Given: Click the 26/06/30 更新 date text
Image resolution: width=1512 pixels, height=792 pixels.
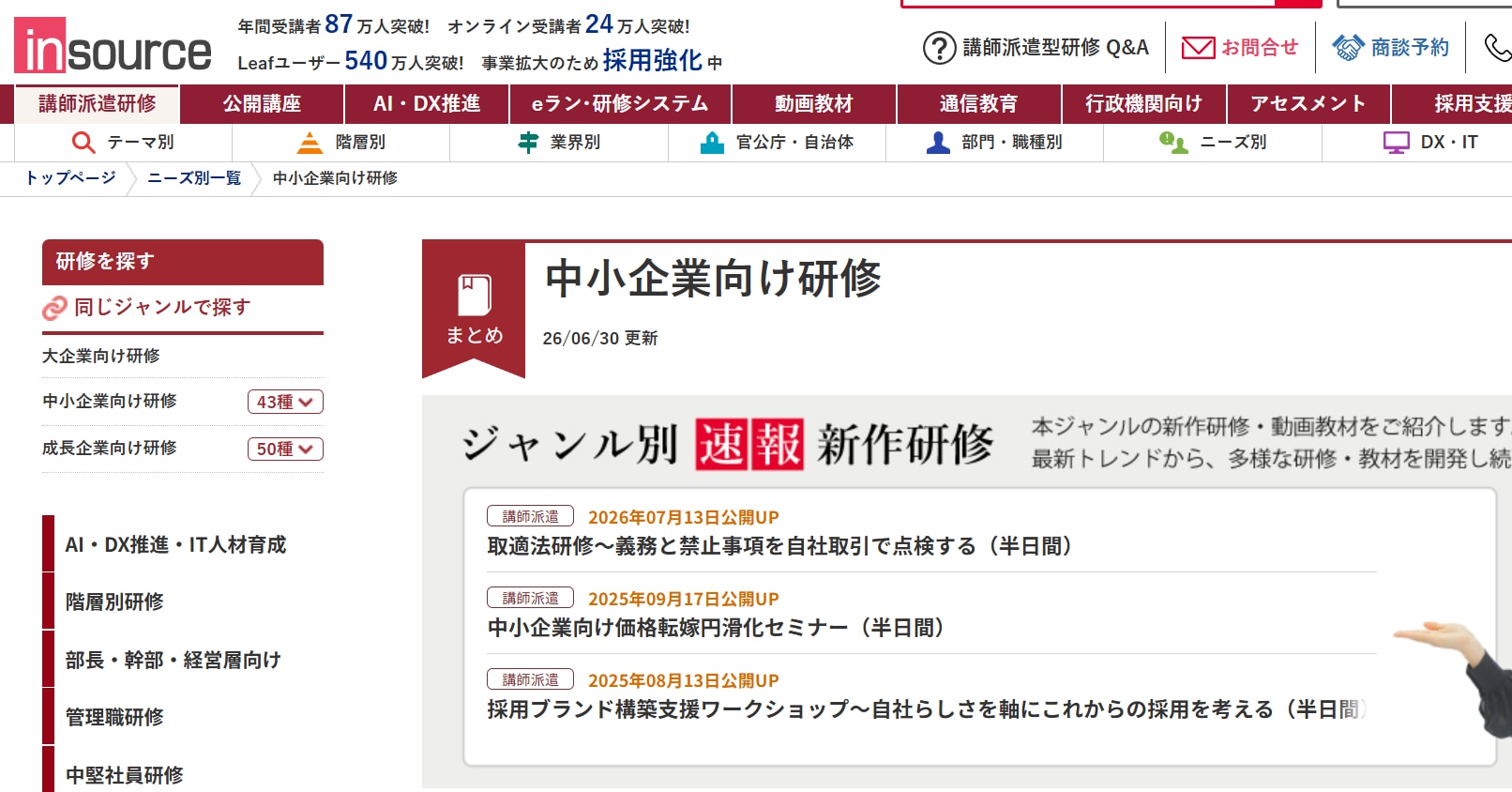Looking at the screenshot, I should click(600, 339).
